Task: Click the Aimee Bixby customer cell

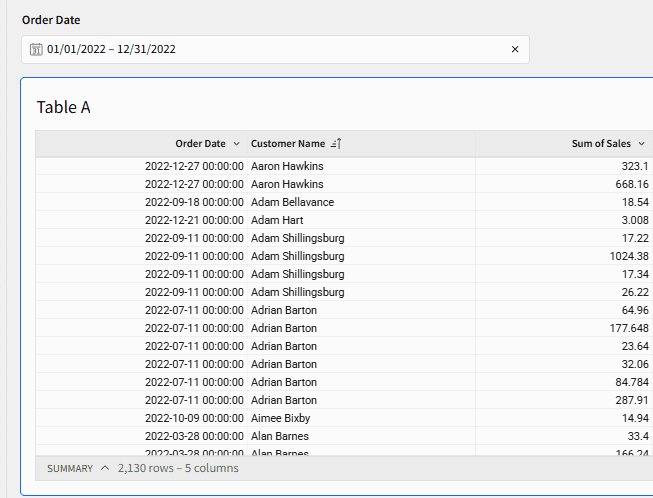Action: click(x=280, y=418)
